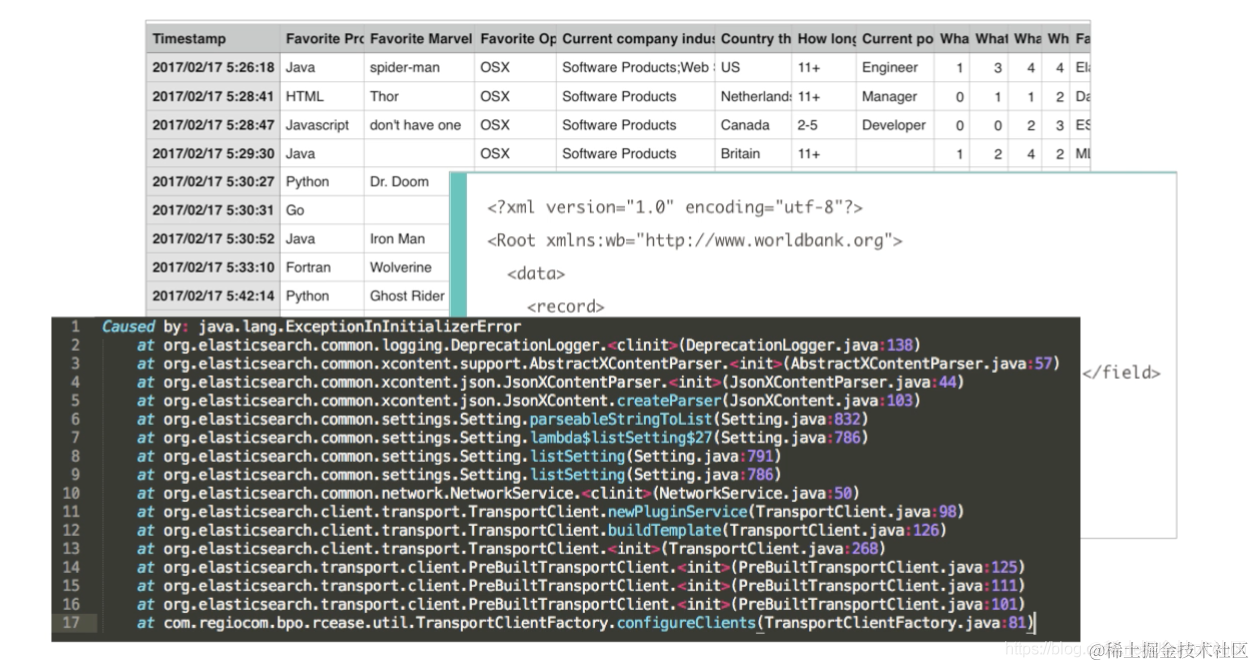Click the parseableStringToList Setting.java:832 line
This screenshot has width=1255, height=667.
click(502, 419)
